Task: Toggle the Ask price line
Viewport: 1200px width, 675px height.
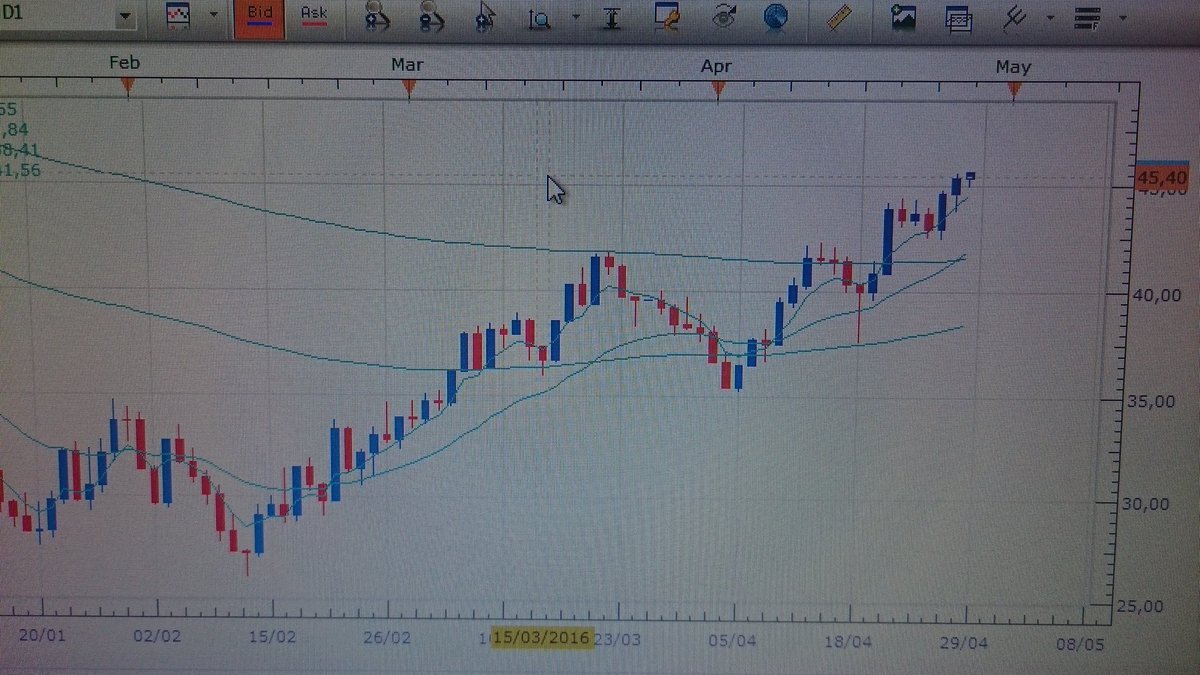Action: [313, 17]
